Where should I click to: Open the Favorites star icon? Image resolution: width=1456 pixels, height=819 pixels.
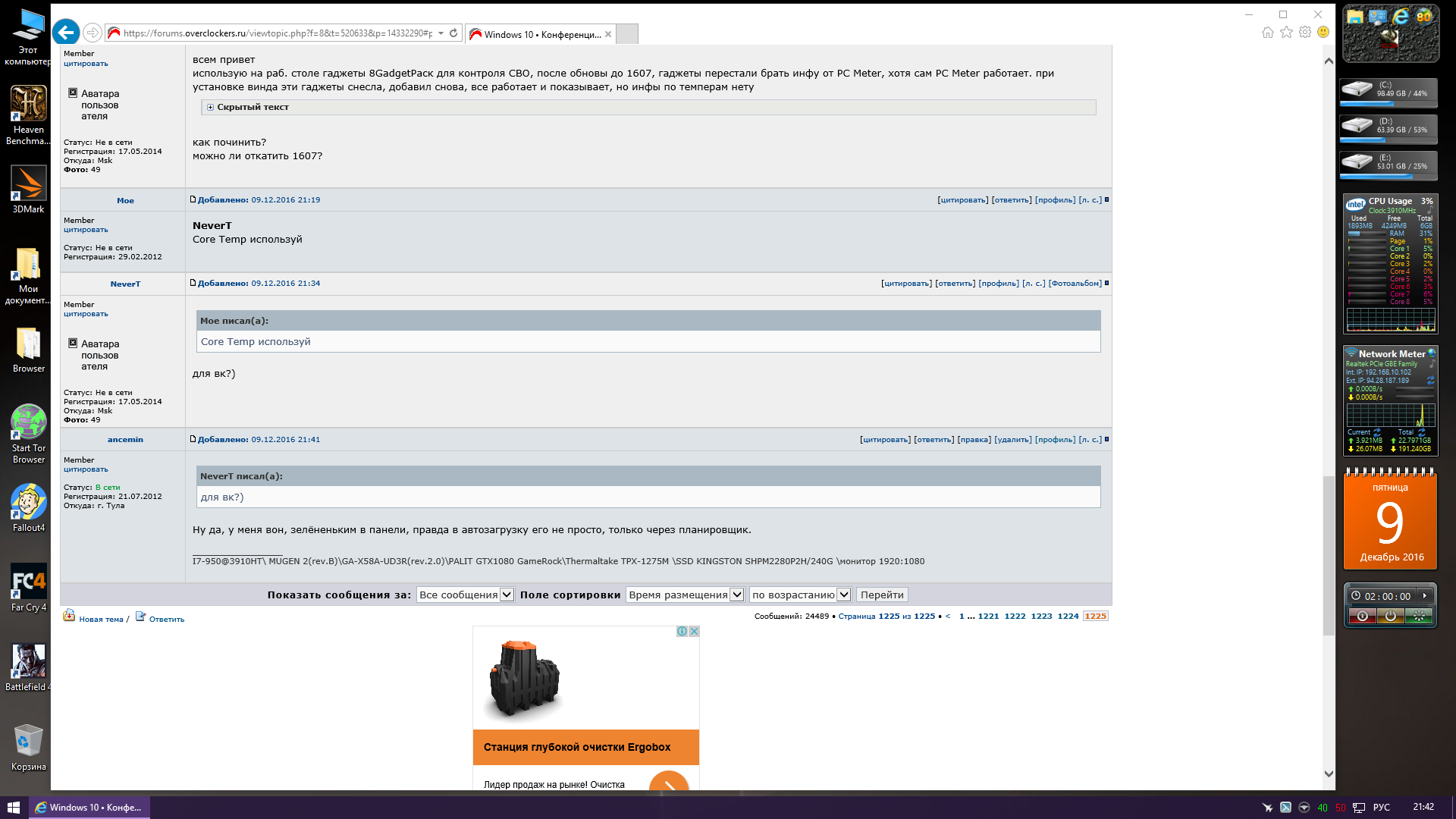tap(1286, 32)
